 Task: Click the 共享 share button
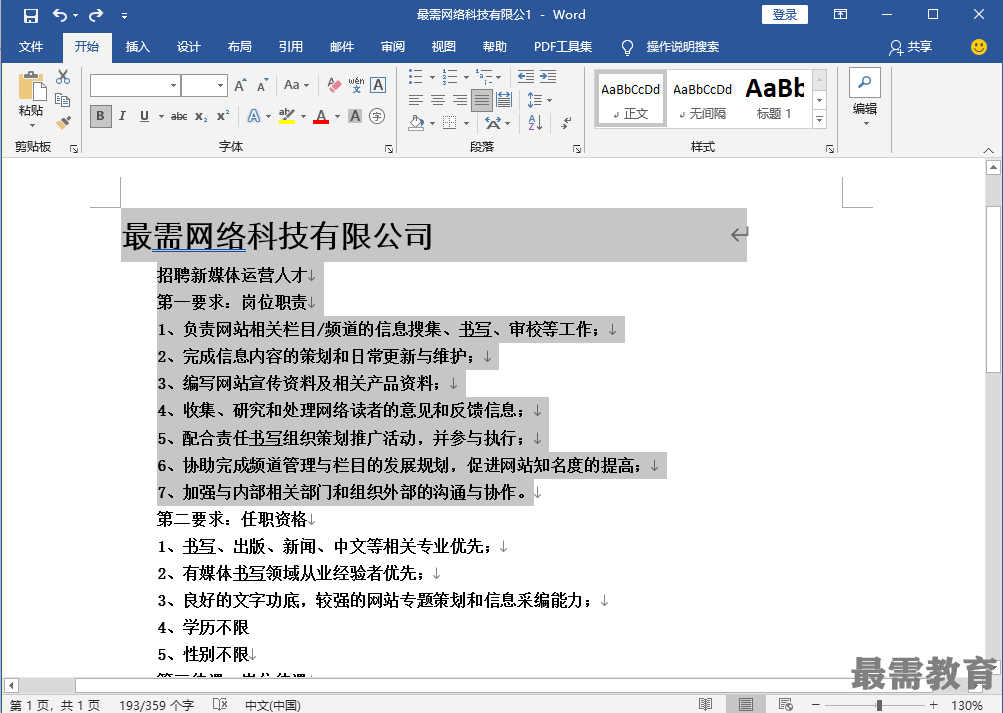(910, 47)
